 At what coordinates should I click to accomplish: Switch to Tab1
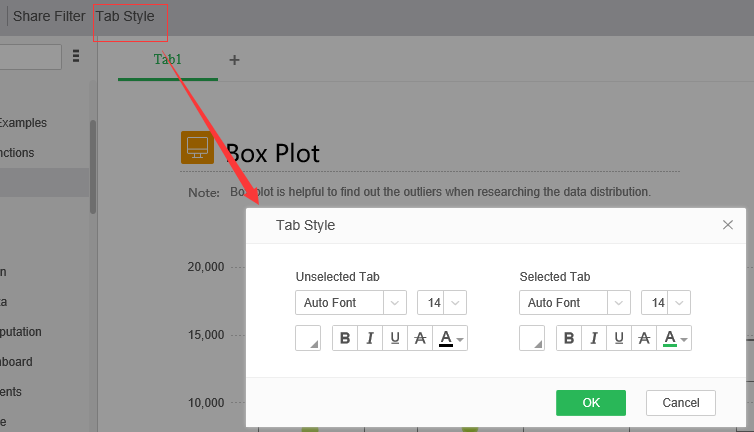coord(168,60)
